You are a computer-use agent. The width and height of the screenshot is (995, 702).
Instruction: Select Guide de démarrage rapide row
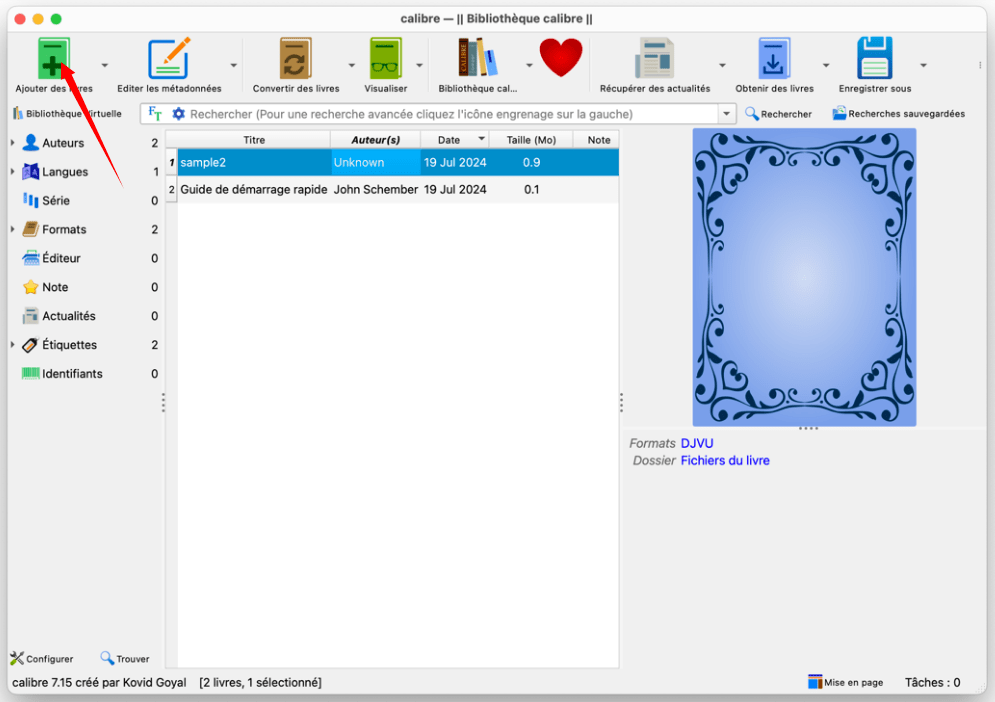coord(392,189)
